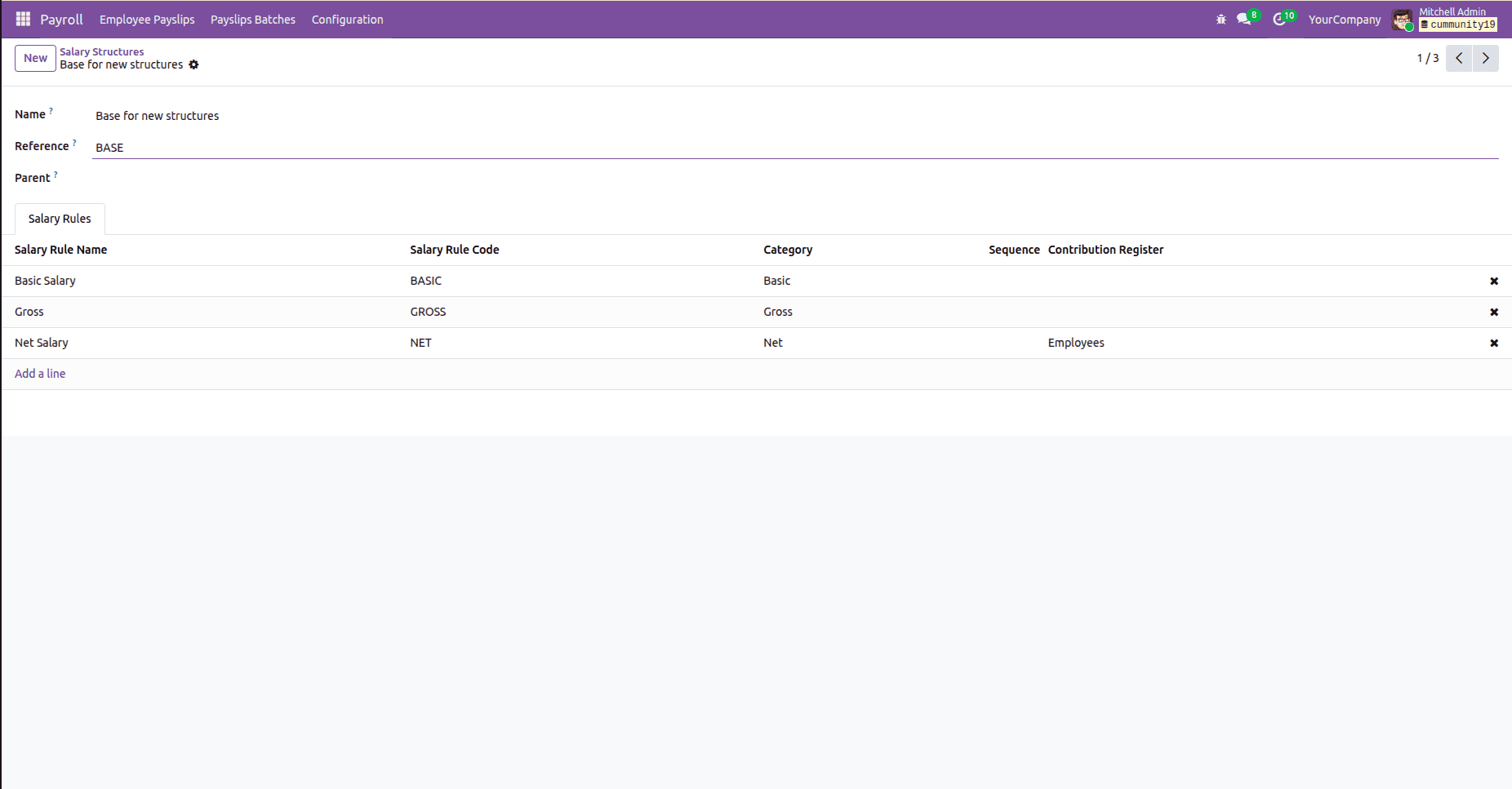Open the Gross rule row
The height and width of the screenshot is (789, 1512).
756,312
